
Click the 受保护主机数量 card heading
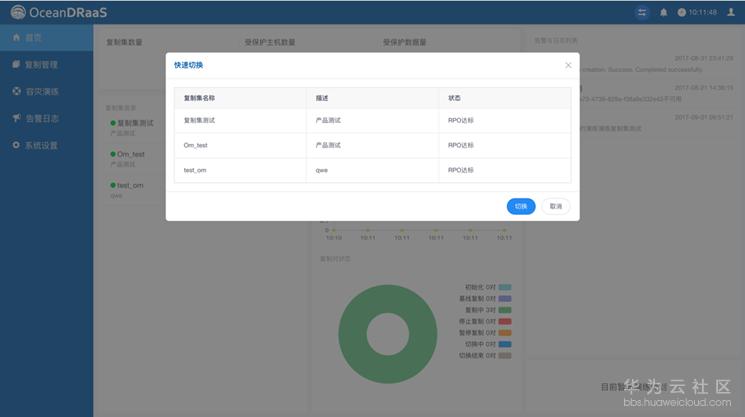[x=270, y=42]
